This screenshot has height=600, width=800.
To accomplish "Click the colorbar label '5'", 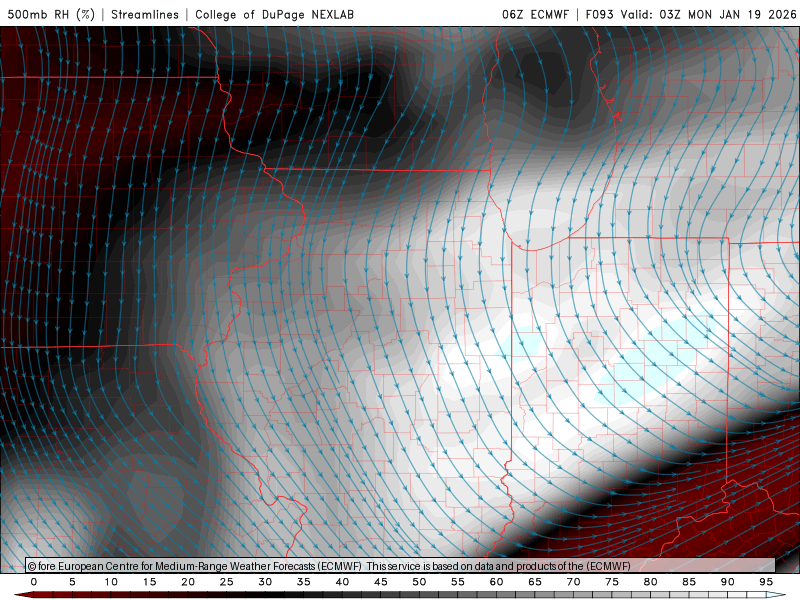I will [72, 582].
